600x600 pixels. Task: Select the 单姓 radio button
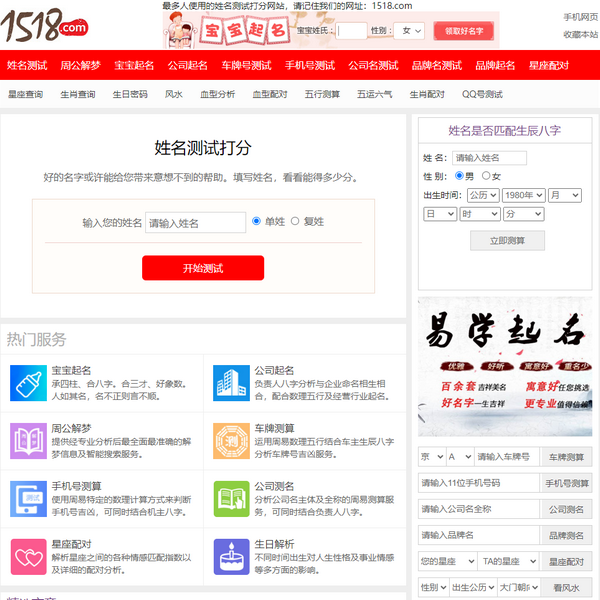pos(257,221)
